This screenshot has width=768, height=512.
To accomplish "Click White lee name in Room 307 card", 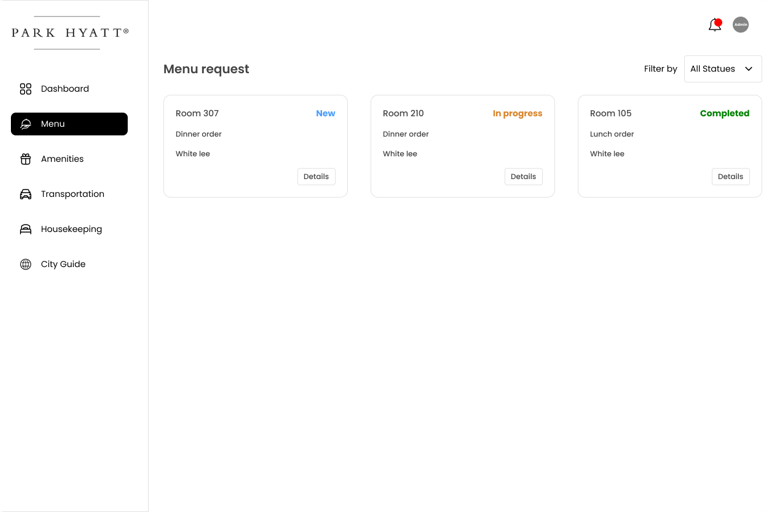I will click(192, 153).
